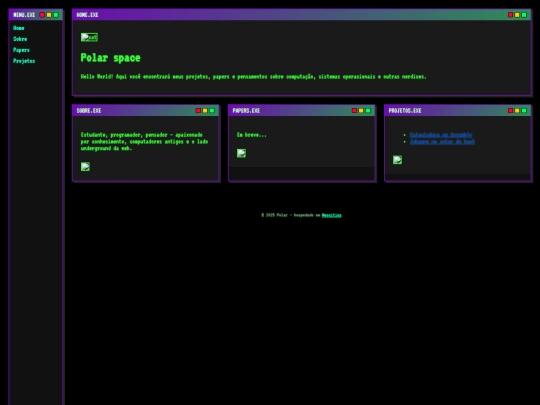The image size is (540, 405).
Task: Open the Calculadora em Assembly project link
Action: tap(441, 135)
